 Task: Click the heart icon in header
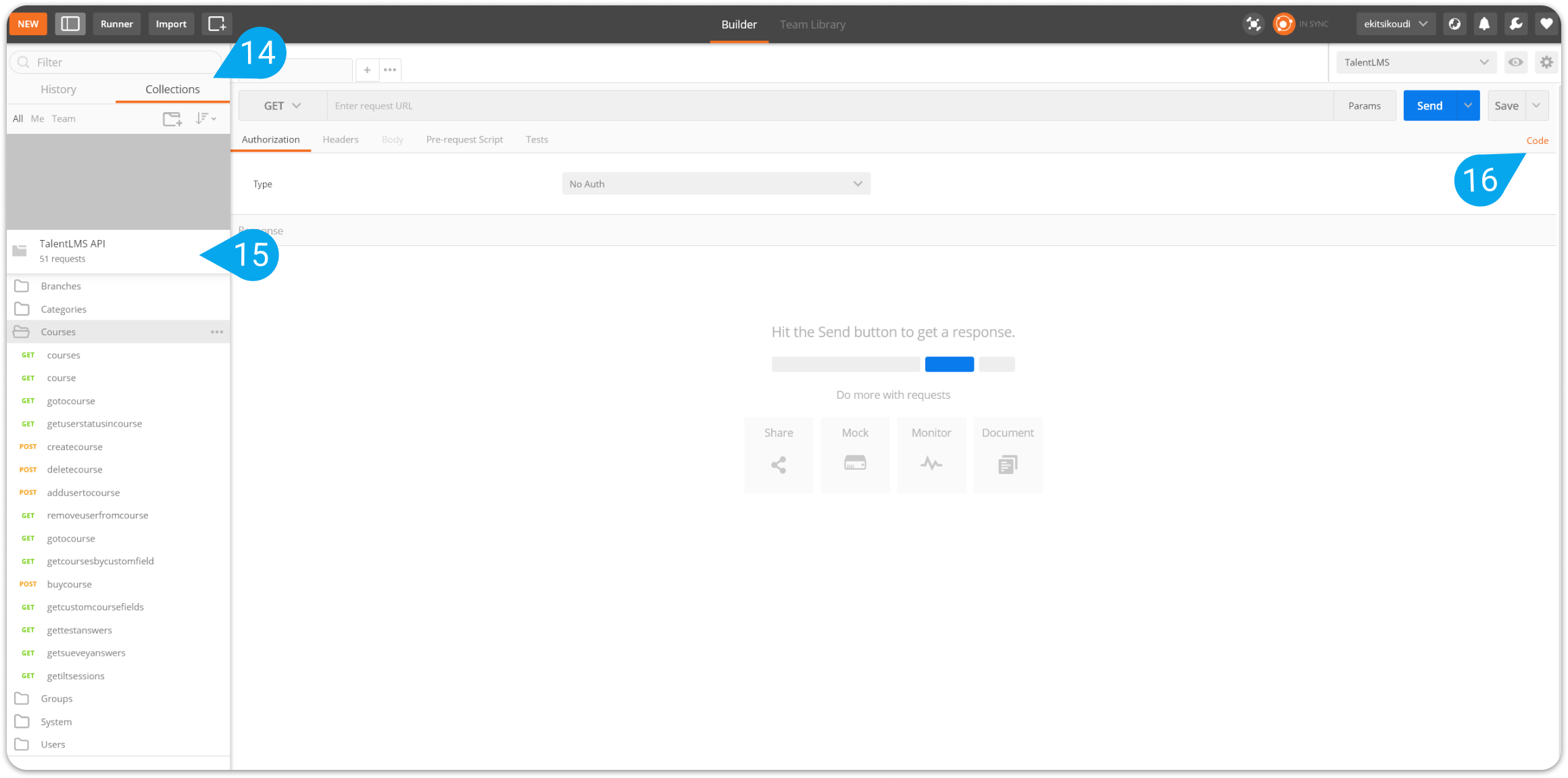pos(1546,24)
